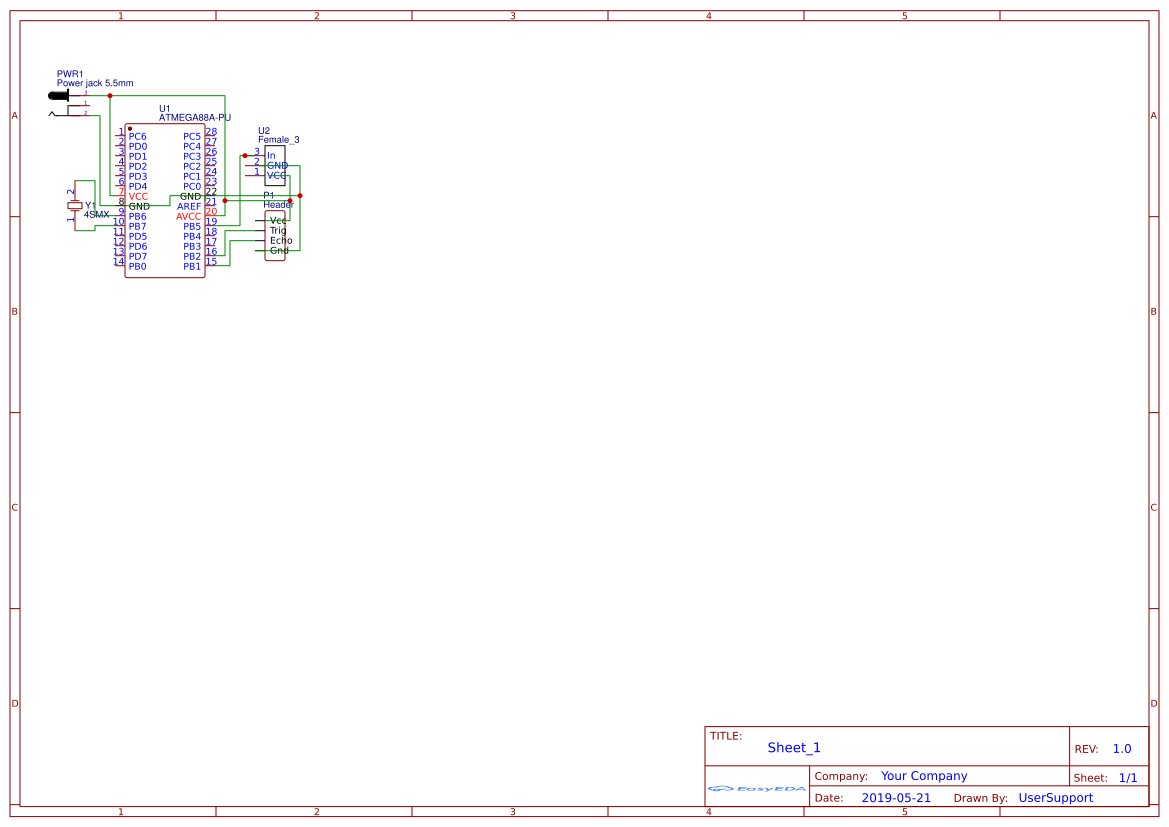1169x827 pixels.
Task: Click the UserSupport drawn-by text
Action: tap(1055, 797)
